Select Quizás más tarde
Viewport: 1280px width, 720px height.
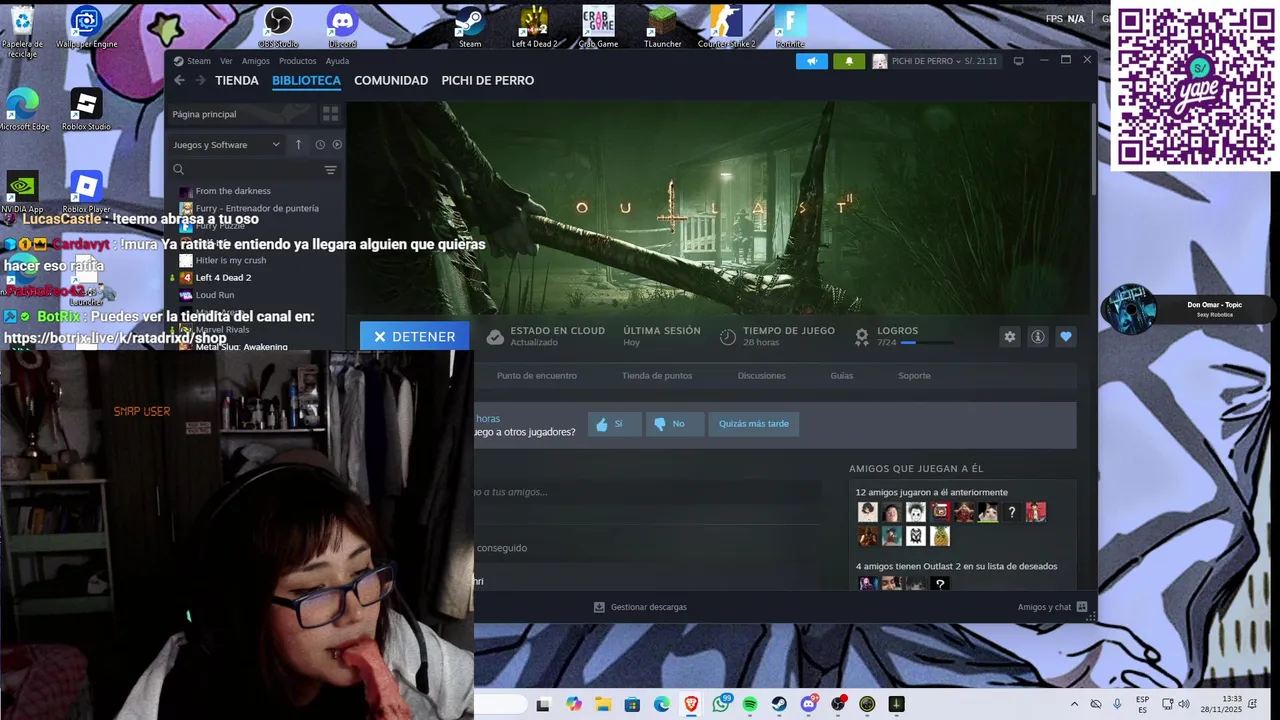pos(754,424)
